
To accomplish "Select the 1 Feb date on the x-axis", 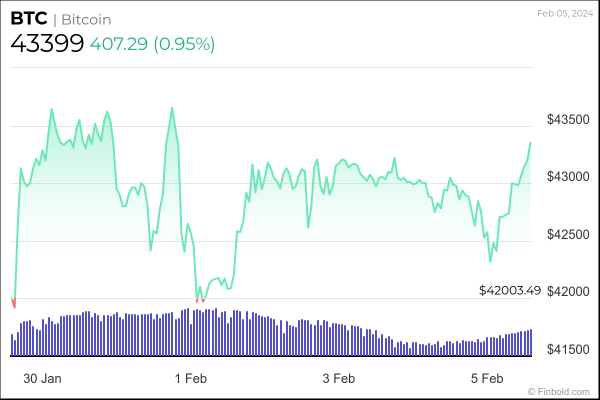I will 190,378.
